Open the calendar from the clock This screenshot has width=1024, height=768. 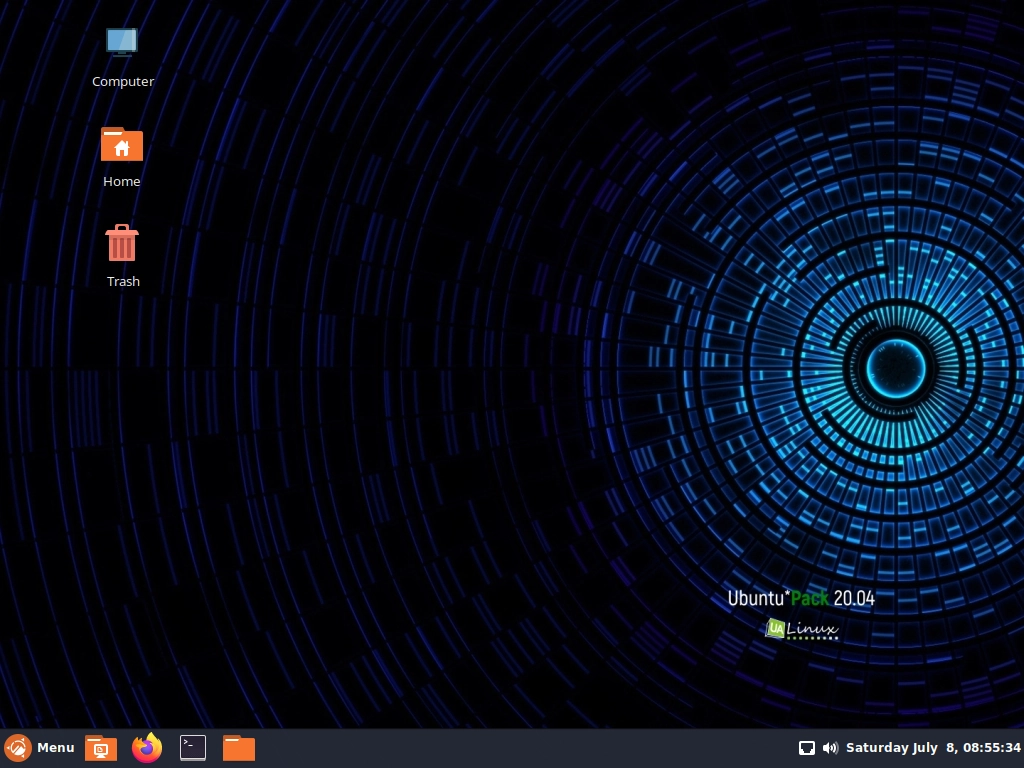pos(933,748)
